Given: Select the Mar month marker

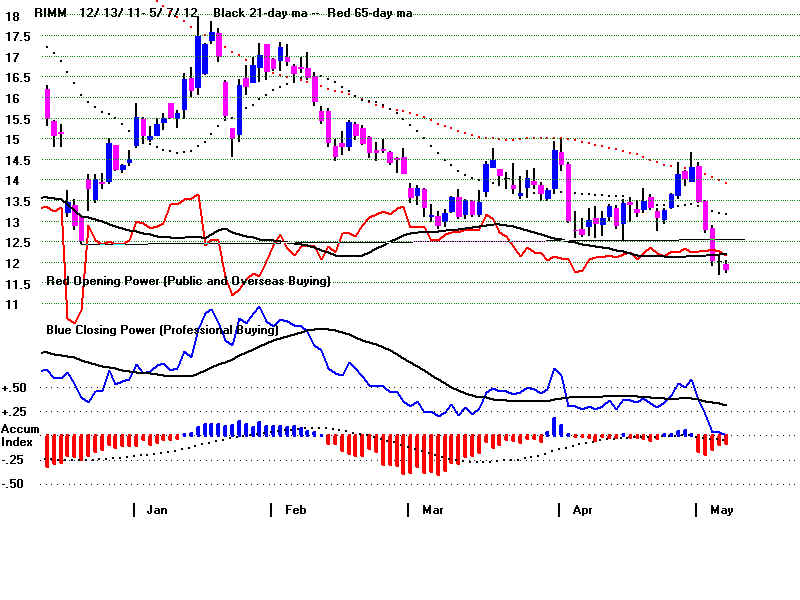Looking at the screenshot, I should (x=432, y=509).
